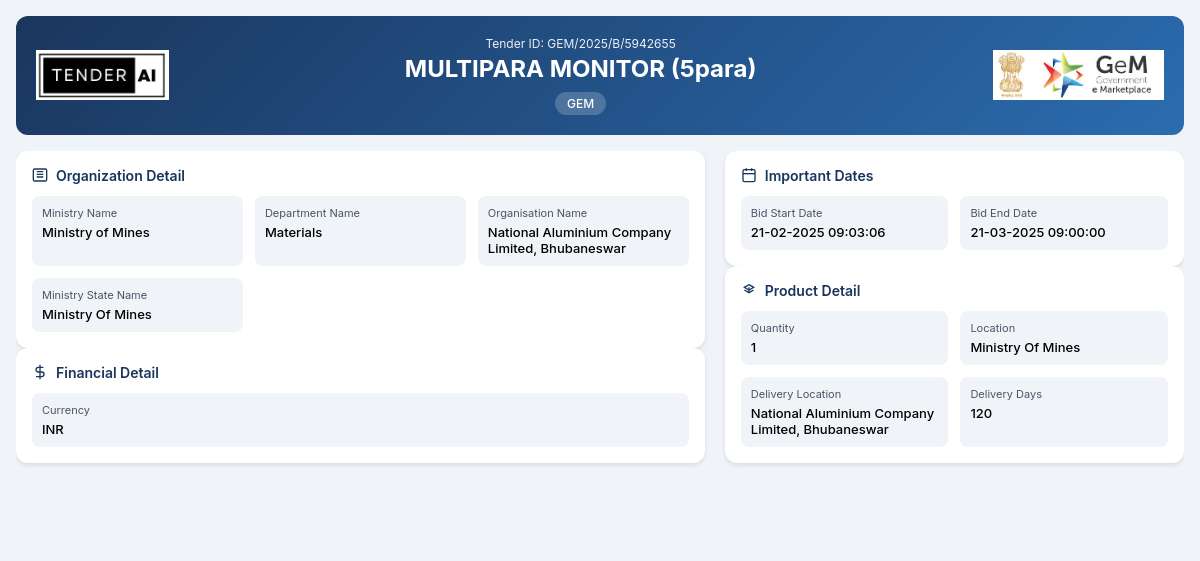Click the Ministry Name label

pos(79,213)
